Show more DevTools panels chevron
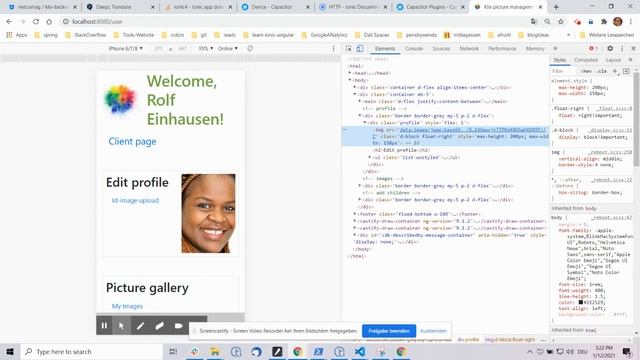The width and height of the screenshot is (640, 360). click(x=555, y=48)
